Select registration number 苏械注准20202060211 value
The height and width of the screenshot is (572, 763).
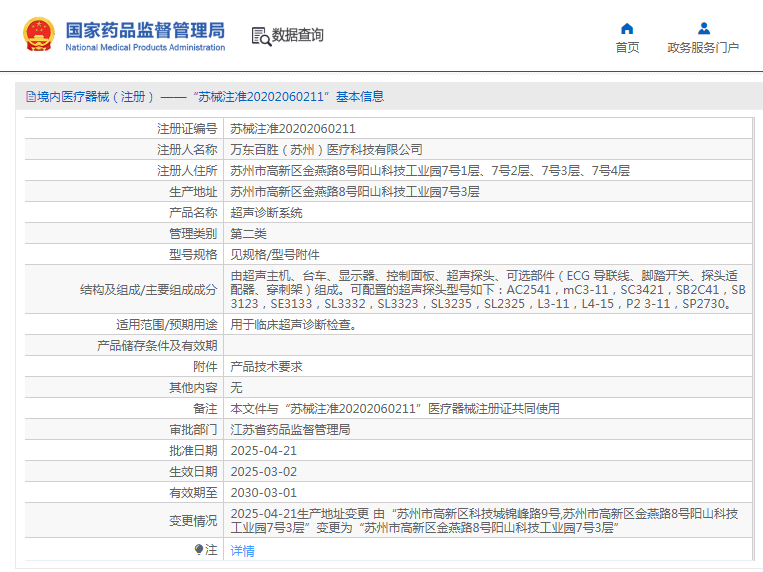293,129
